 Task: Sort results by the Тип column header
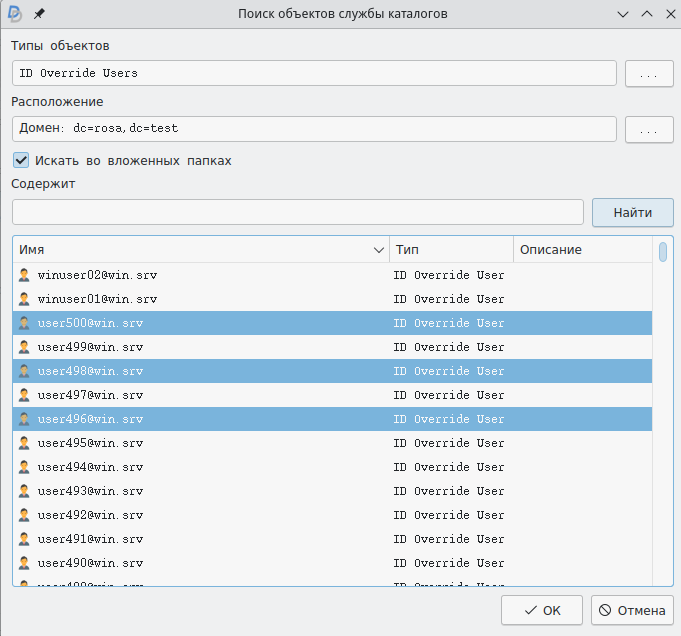(450, 250)
